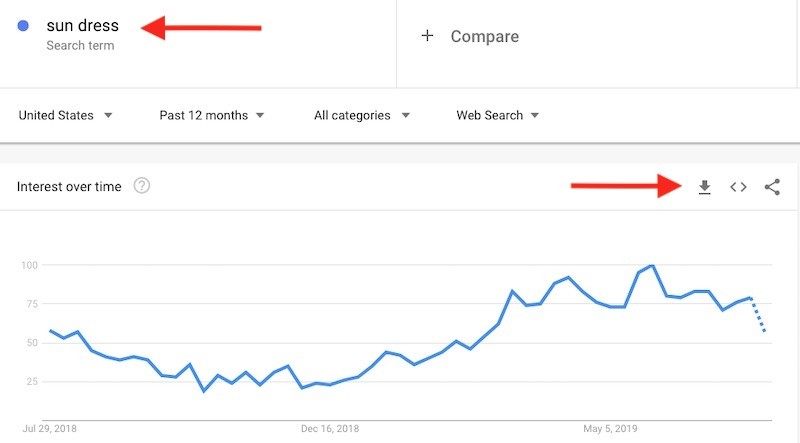Open the embed code icon
Viewport: 800px width, 443px height.
[738, 187]
